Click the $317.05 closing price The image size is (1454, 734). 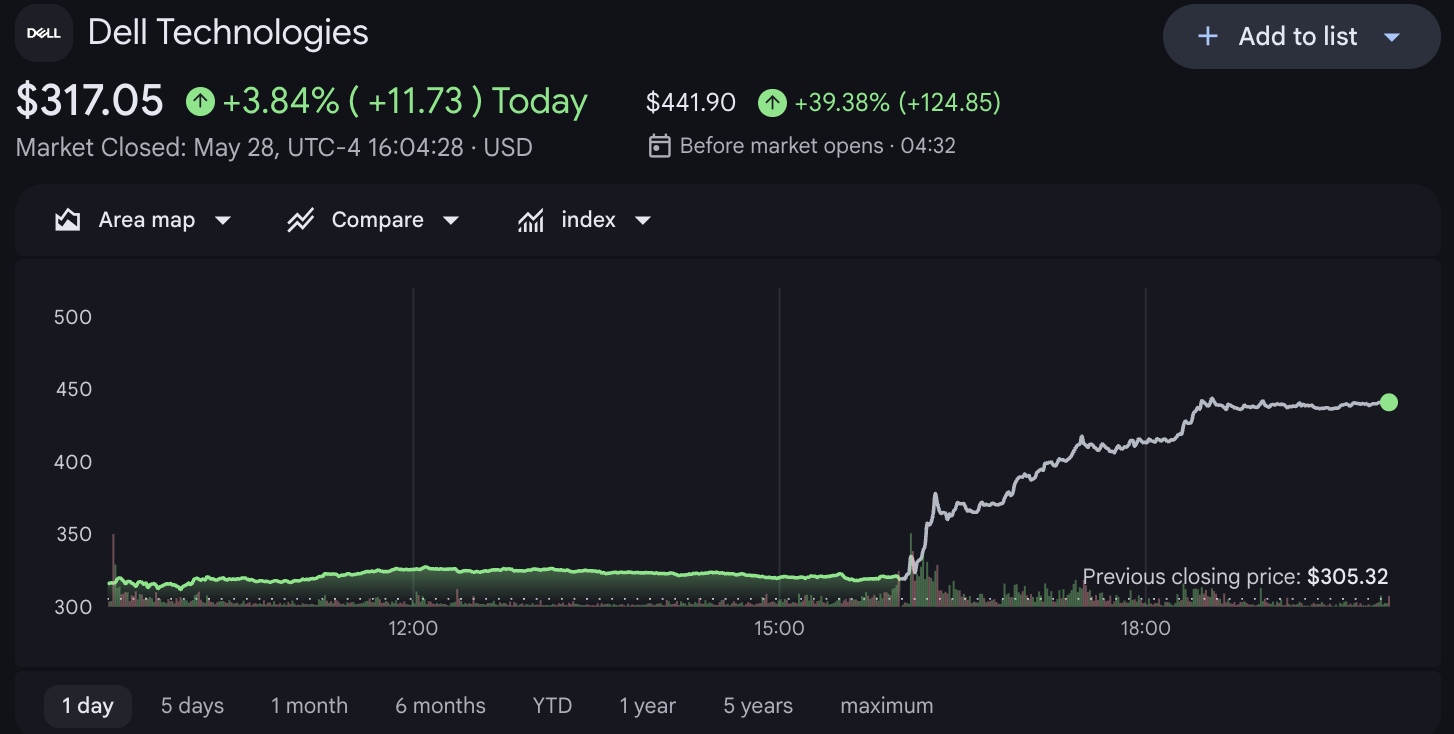[x=89, y=101]
